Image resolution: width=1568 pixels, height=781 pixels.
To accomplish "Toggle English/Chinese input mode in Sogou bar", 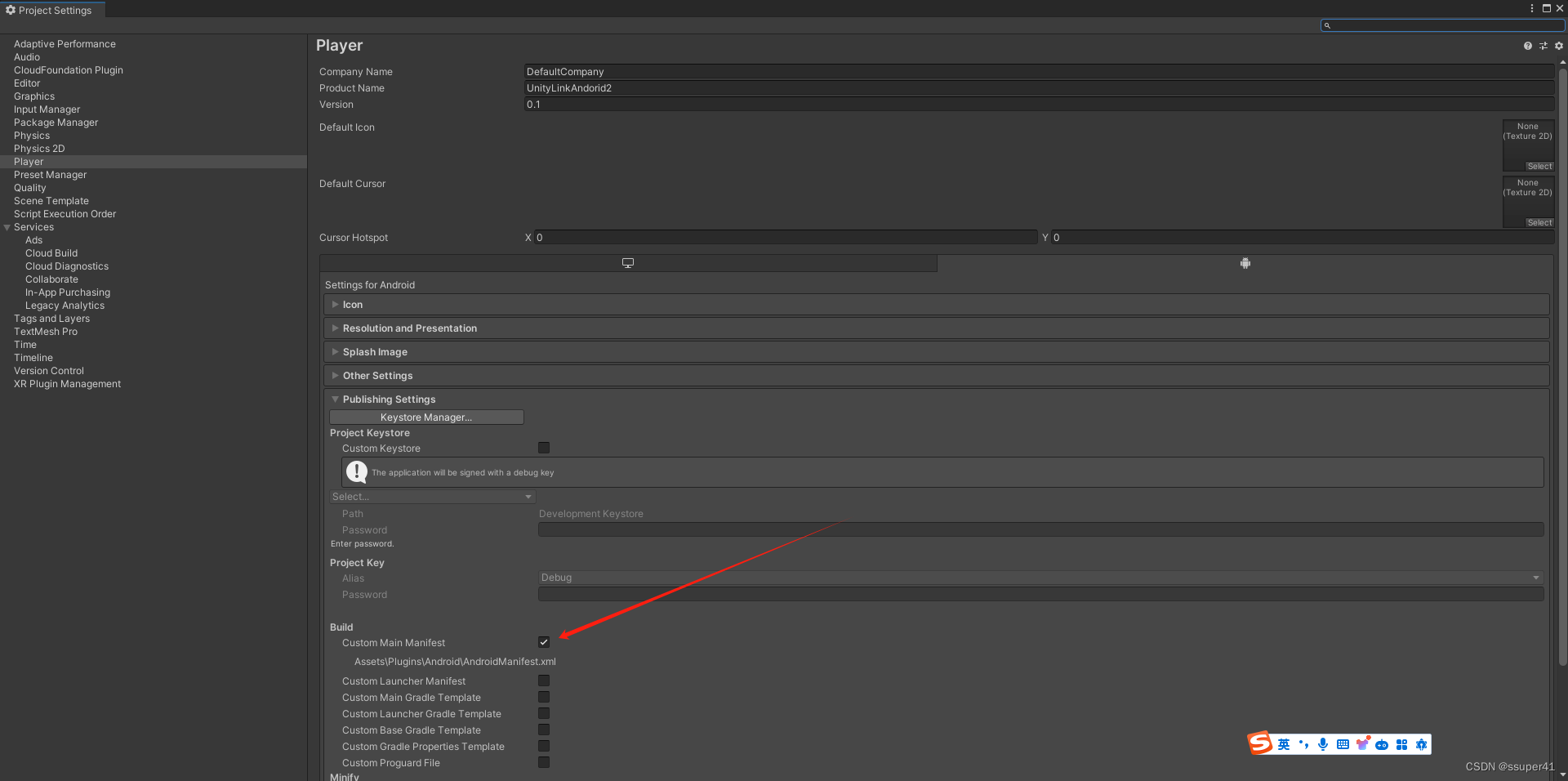I will 1284,744.
